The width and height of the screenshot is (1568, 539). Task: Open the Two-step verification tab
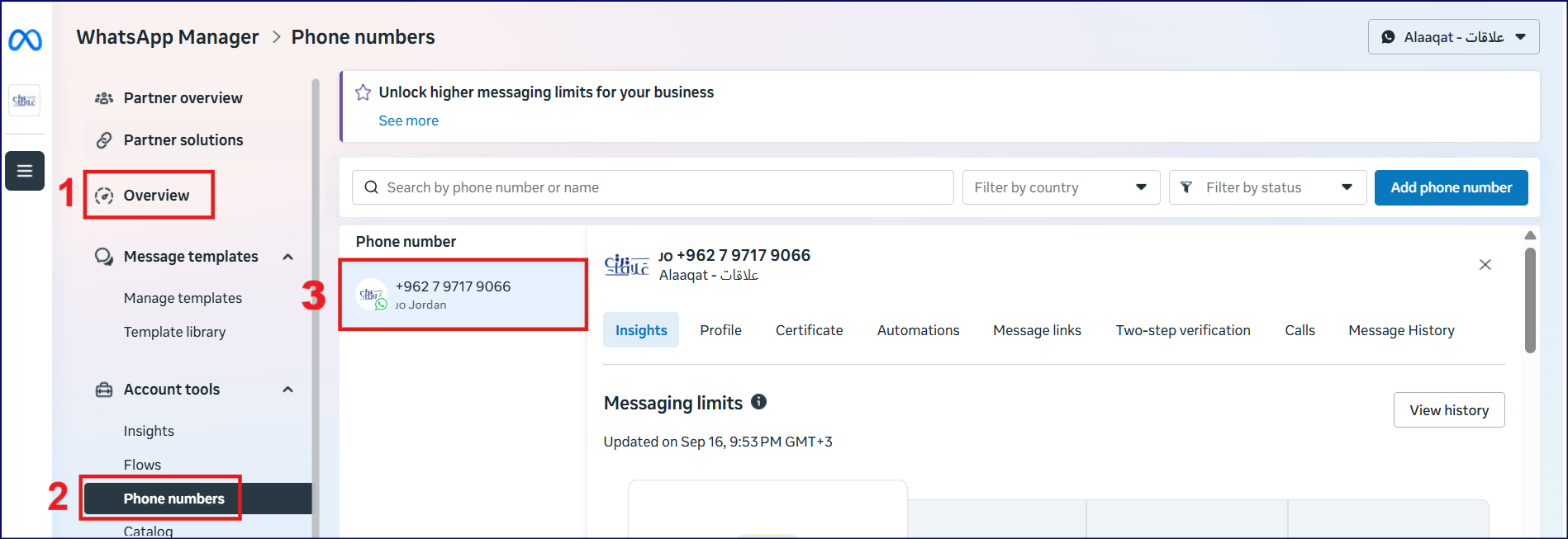(1183, 330)
